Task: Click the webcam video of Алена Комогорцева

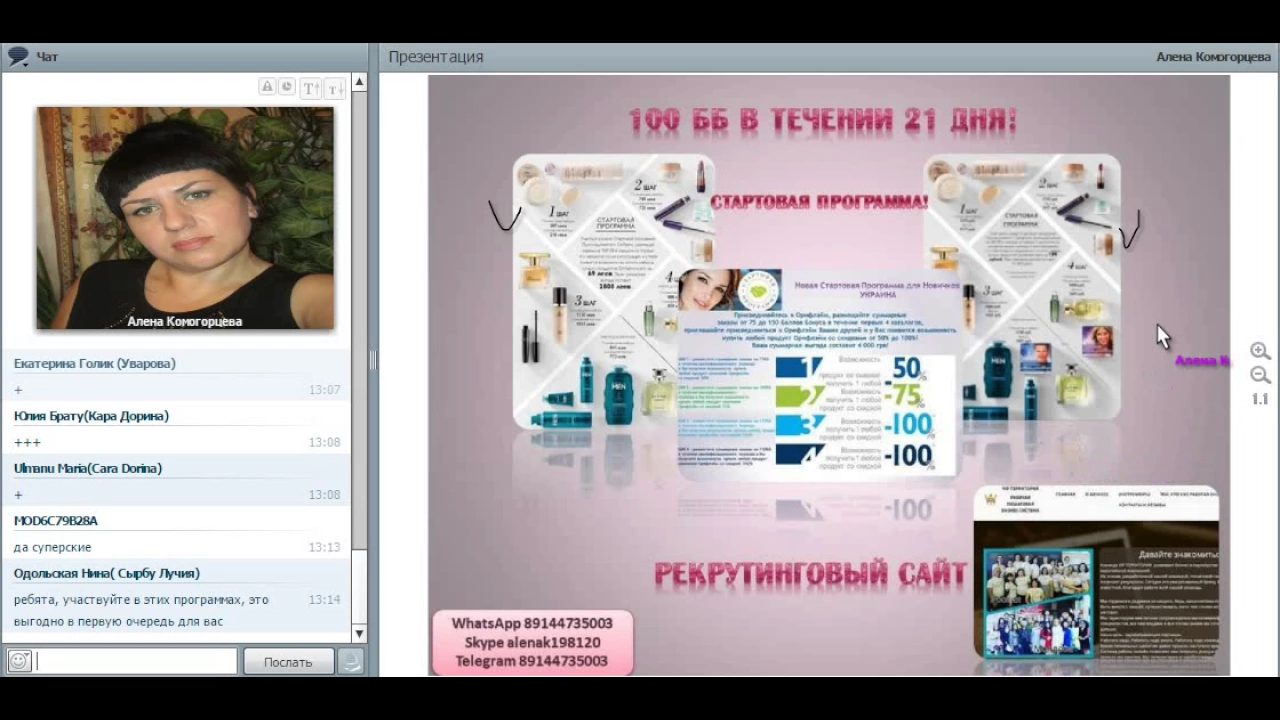Action: (x=185, y=218)
